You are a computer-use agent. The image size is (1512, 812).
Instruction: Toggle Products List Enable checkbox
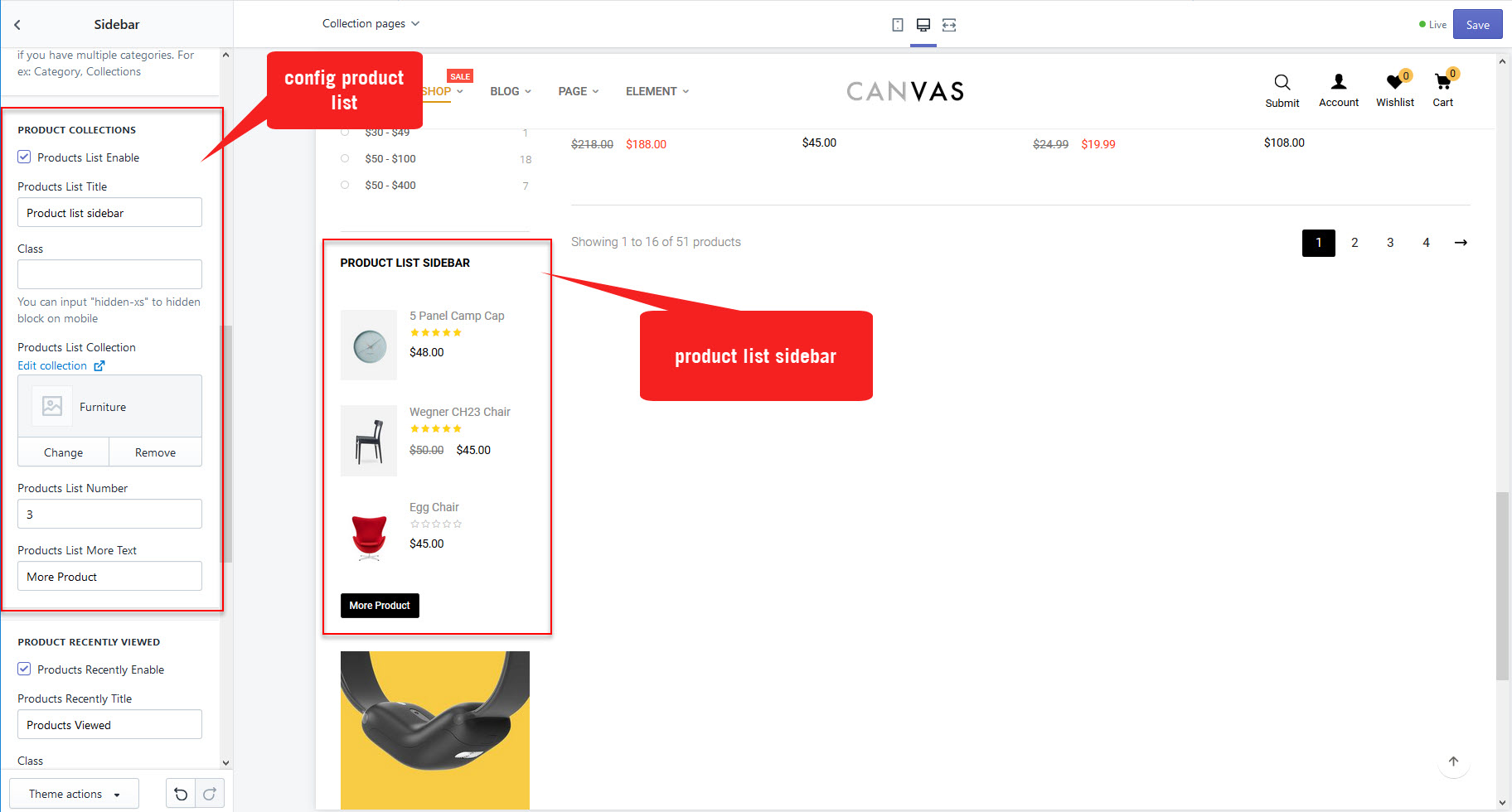coord(24,157)
